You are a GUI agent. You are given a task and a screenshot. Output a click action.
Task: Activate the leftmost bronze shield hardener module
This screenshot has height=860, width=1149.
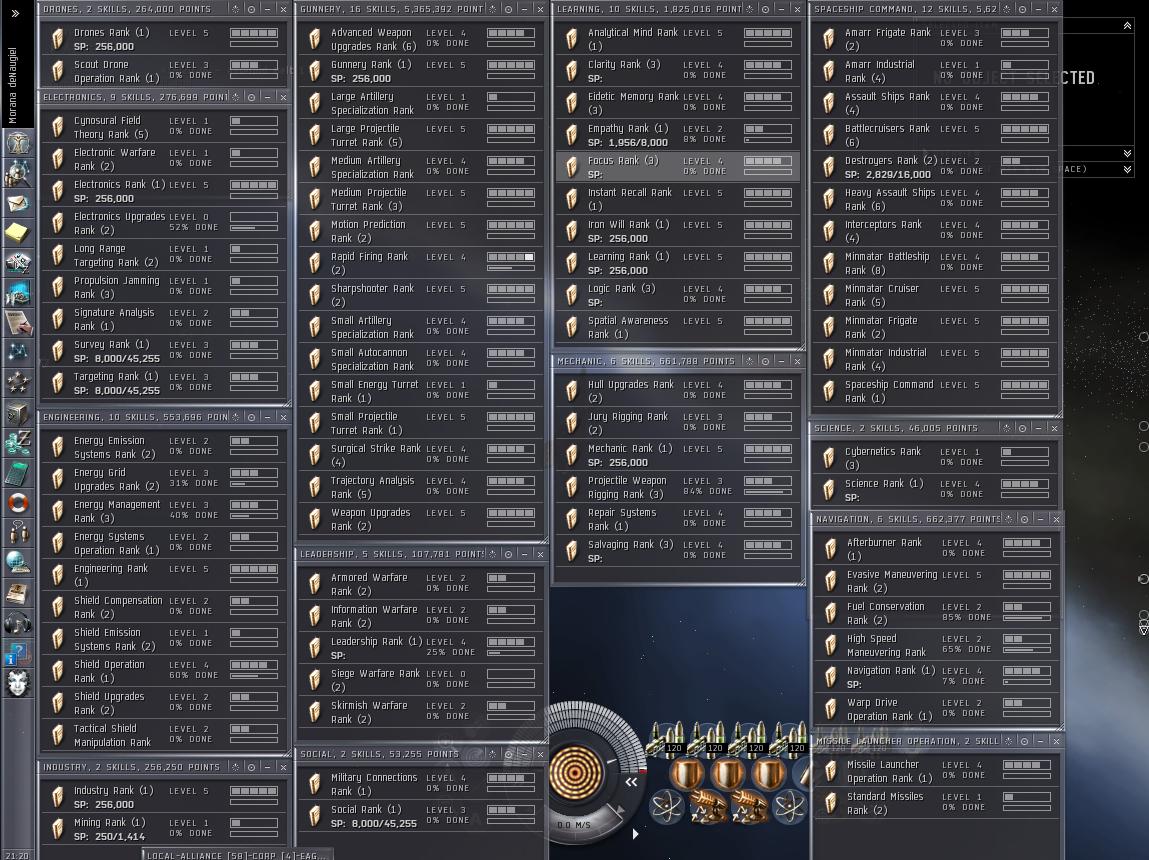(x=687, y=774)
